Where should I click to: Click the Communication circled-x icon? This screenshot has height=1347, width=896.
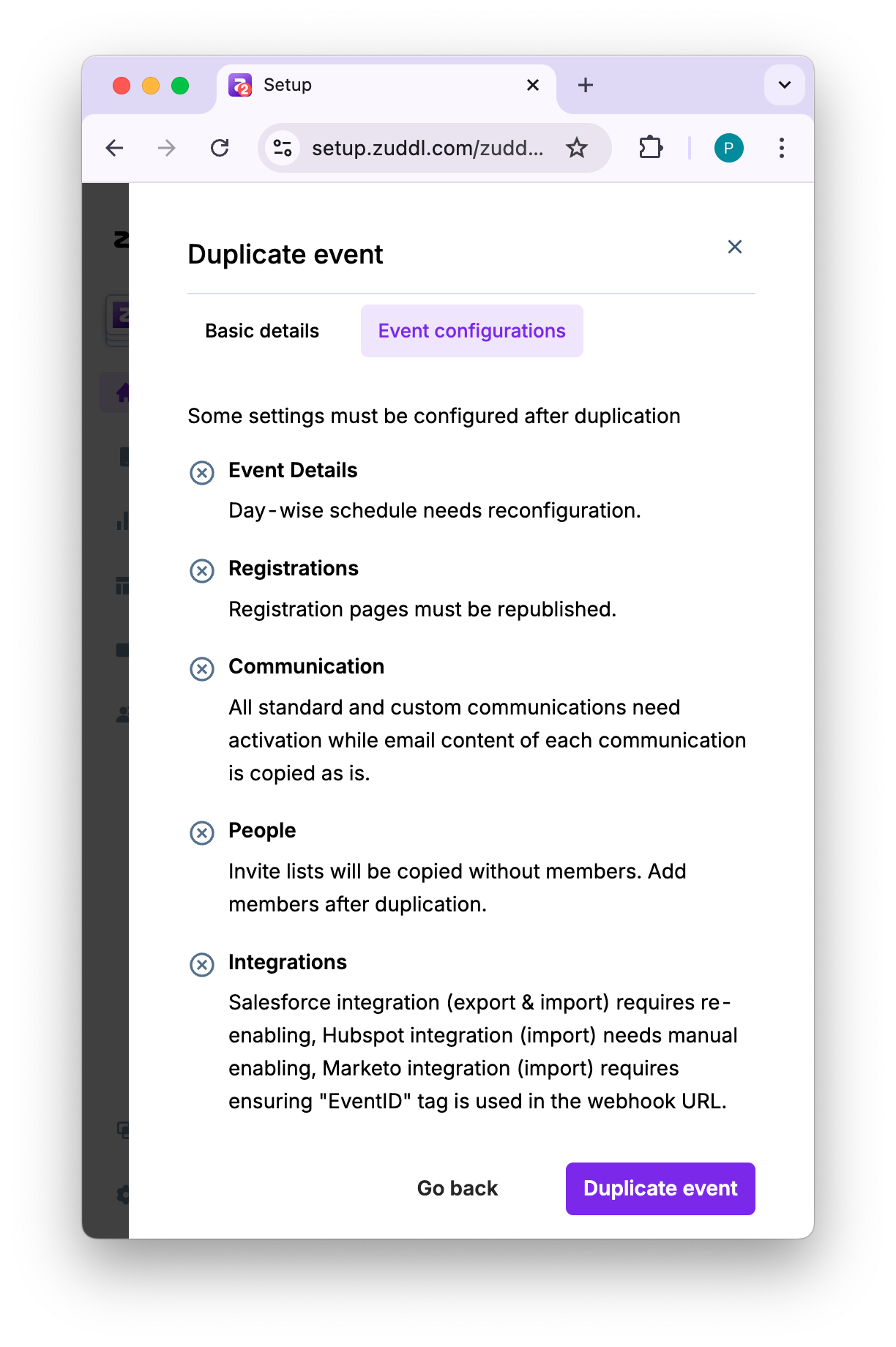coord(202,669)
